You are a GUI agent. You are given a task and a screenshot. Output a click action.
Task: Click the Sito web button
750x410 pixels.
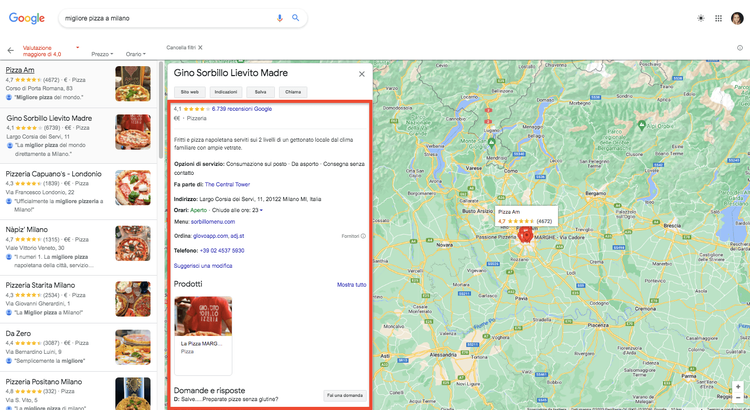189,92
